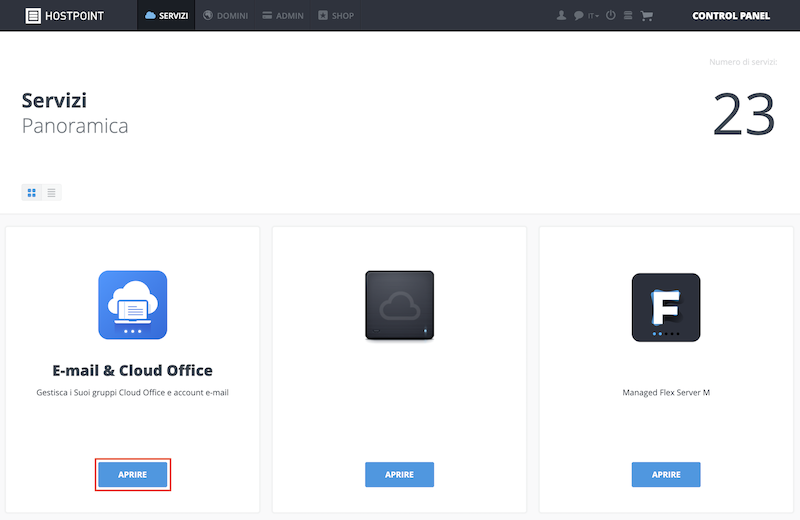Click the power logout icon

pos(611,15)
